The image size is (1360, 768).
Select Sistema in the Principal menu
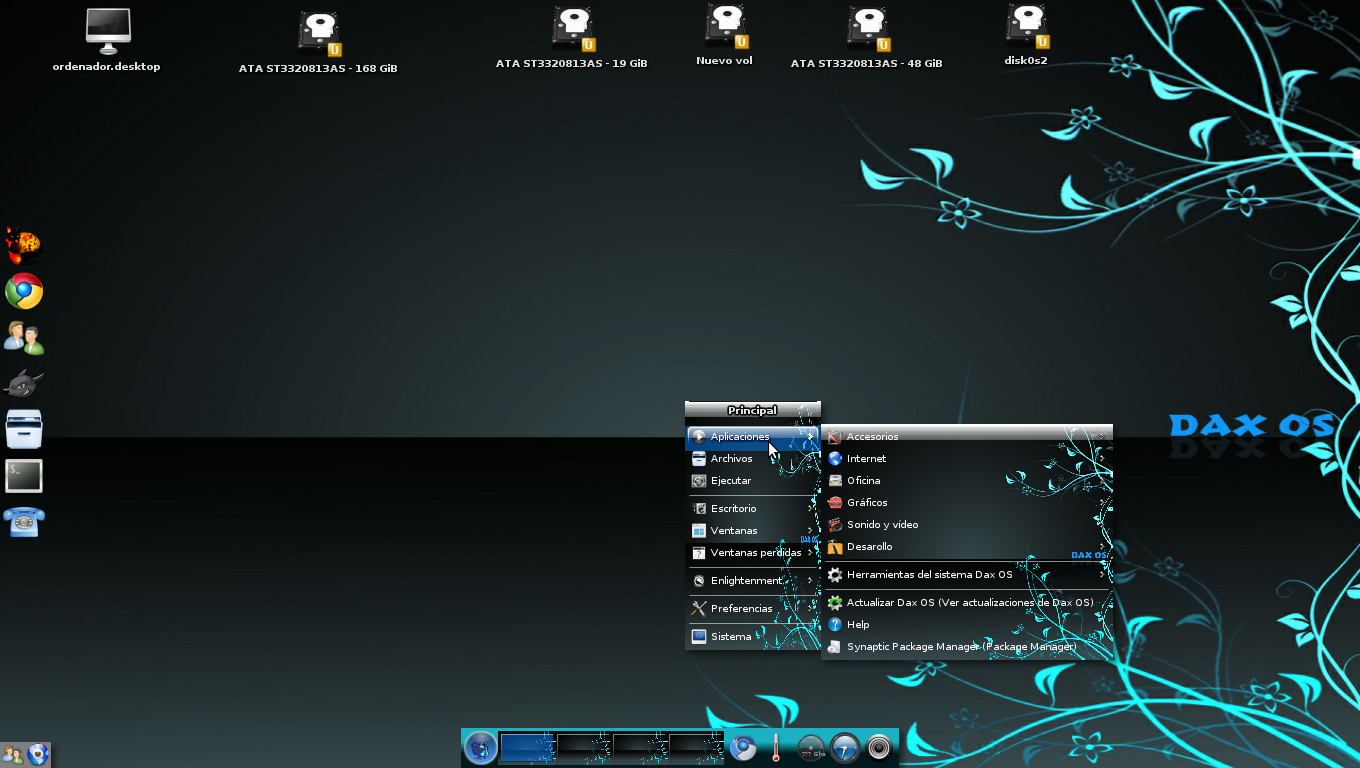point(753,637)
